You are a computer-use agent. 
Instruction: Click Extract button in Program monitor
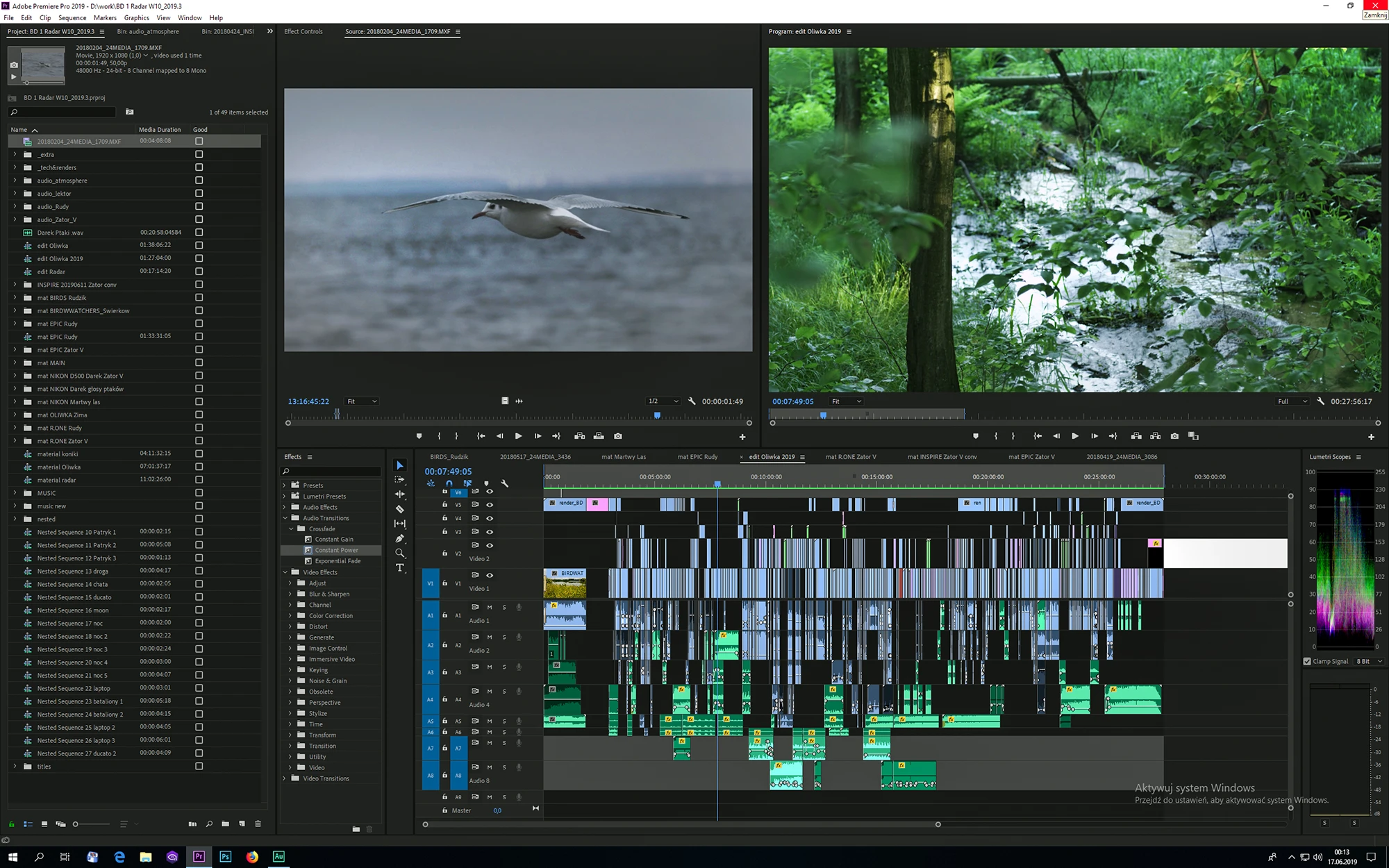point(1156,436)
